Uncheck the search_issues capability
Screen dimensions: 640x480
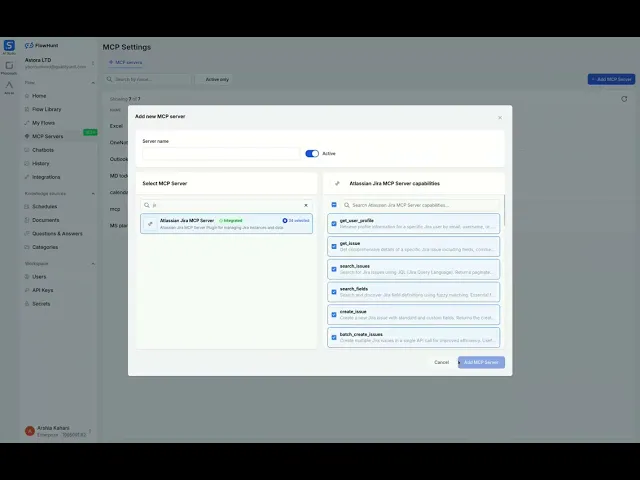click(334, 269)
